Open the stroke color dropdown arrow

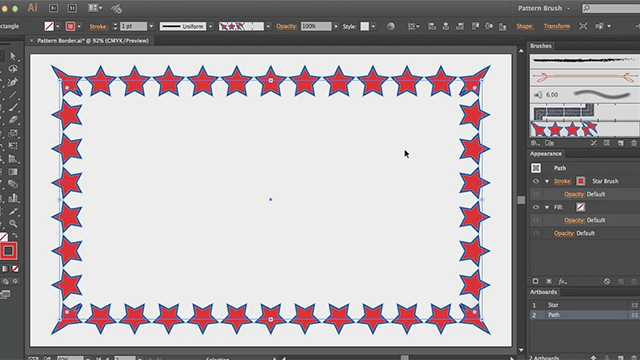[79, 27]
